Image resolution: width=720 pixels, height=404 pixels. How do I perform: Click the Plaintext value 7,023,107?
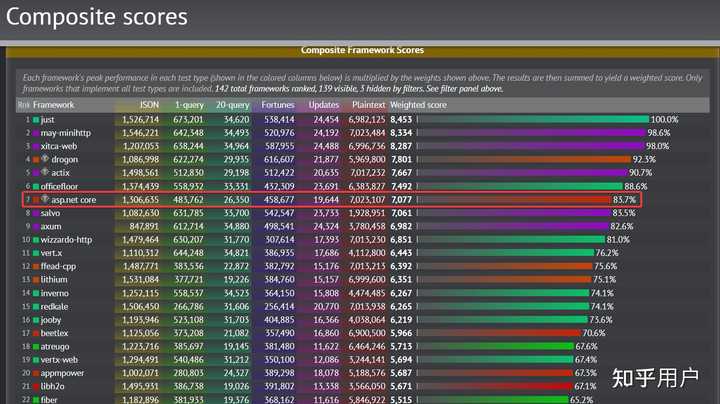[x=367, y=200]
